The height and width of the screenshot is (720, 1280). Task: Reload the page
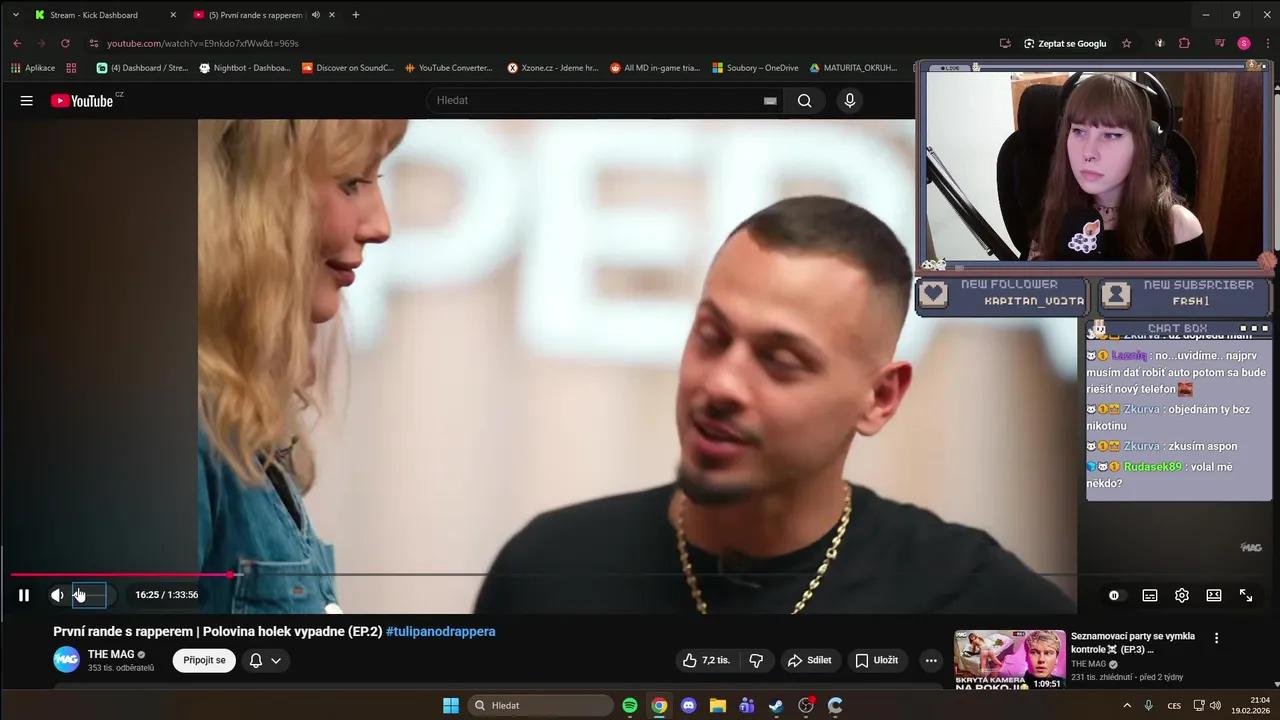tap(65, 43)
